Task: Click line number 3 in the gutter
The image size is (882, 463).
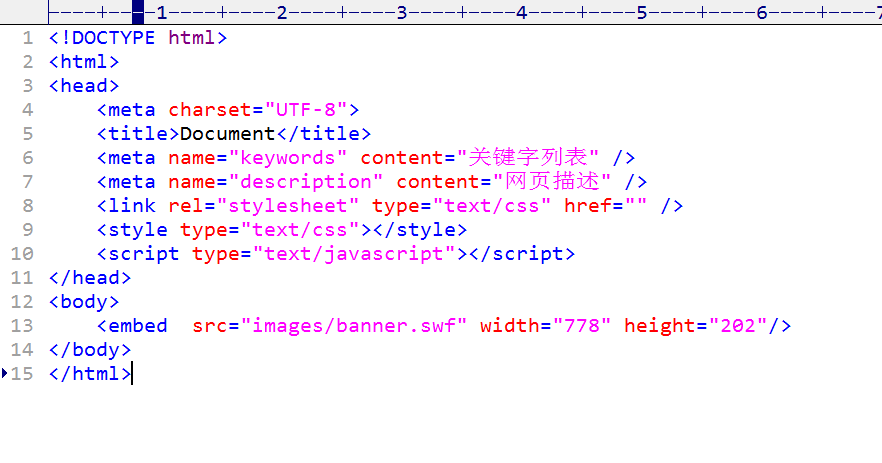Action: point(28,86)
